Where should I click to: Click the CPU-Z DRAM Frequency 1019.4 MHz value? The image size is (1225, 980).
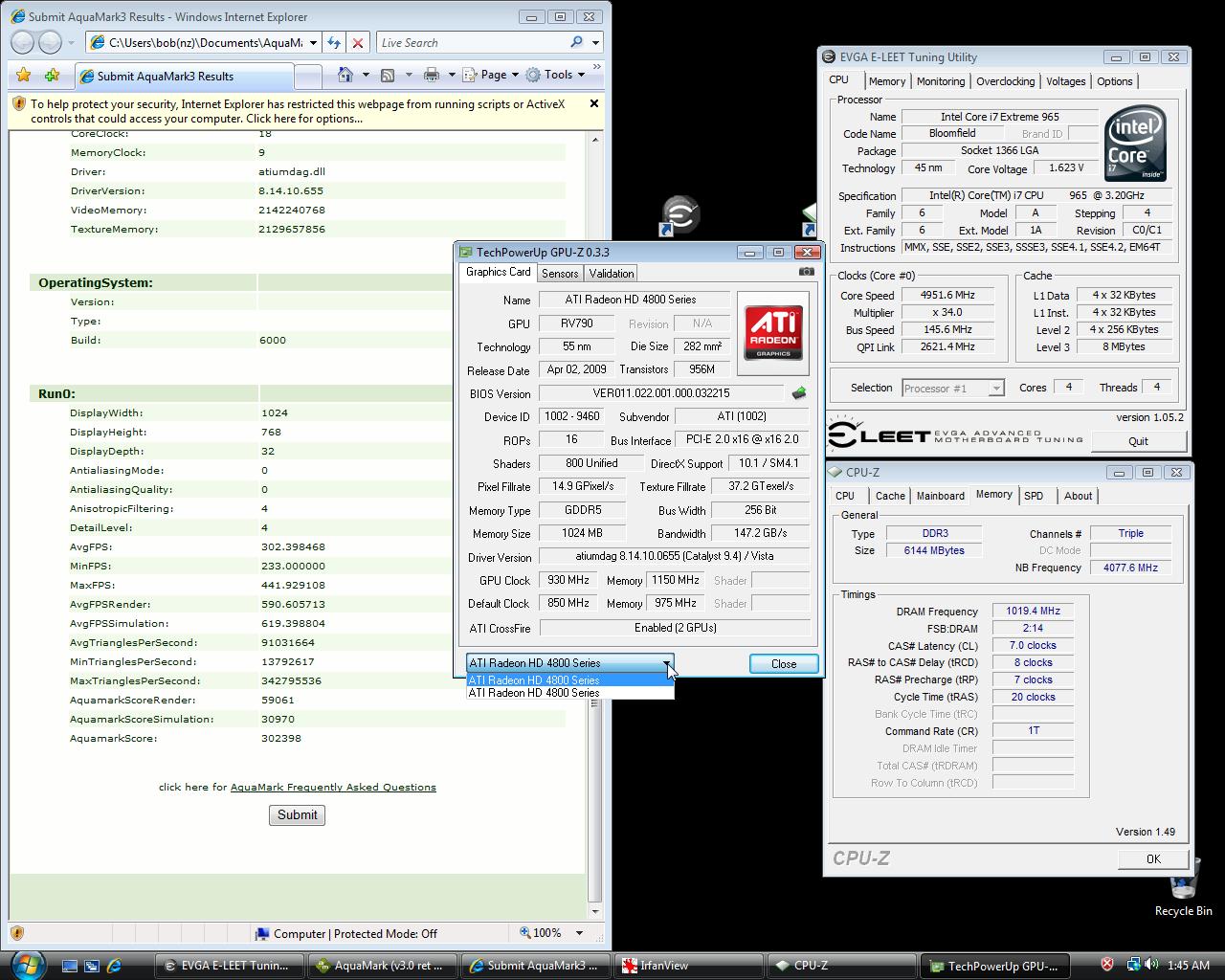[1033, 611]
